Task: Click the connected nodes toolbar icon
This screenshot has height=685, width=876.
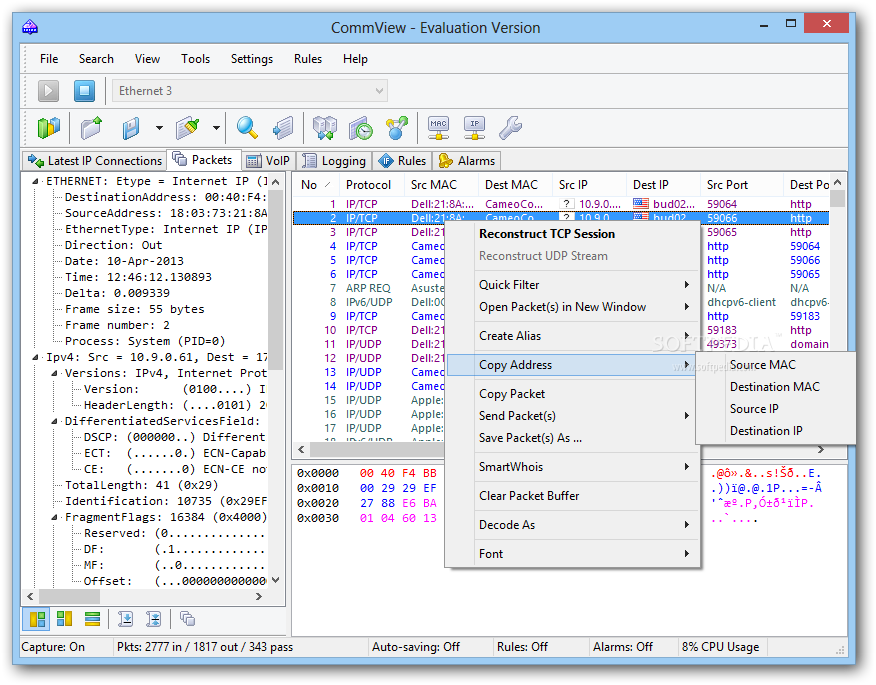Action: [x=397, y=128]
